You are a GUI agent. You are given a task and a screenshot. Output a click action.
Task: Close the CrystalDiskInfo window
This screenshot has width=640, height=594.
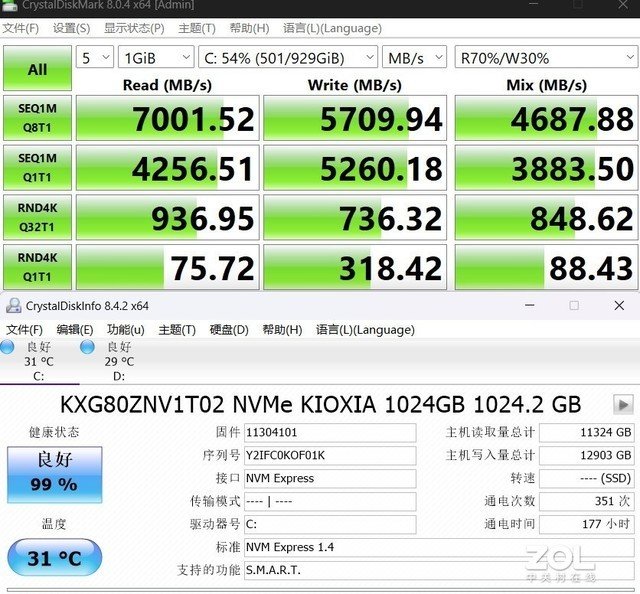pos(619,305)
